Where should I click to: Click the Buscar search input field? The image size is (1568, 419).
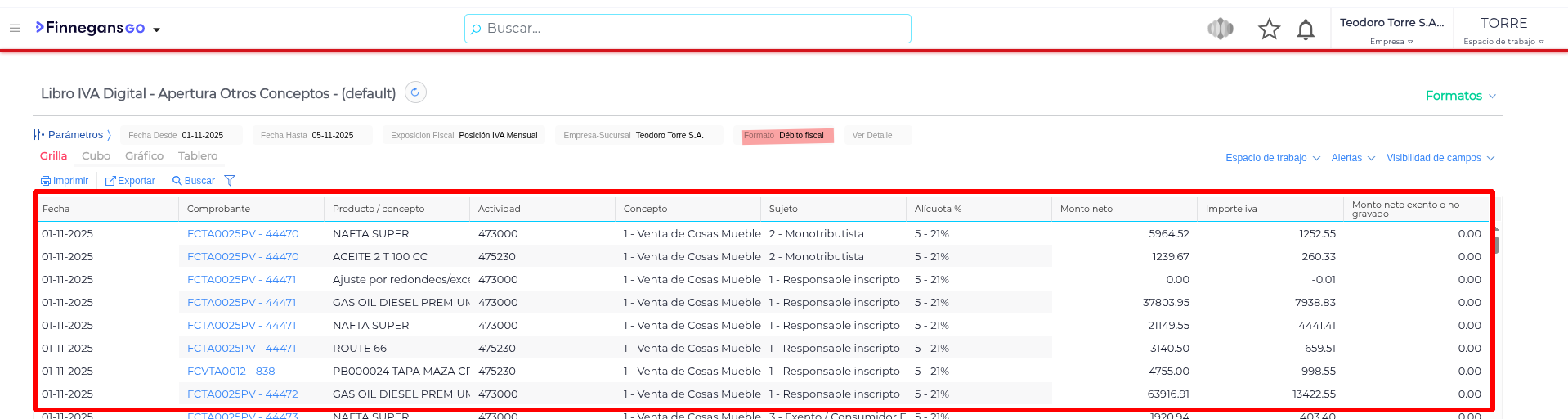point(687,29)
